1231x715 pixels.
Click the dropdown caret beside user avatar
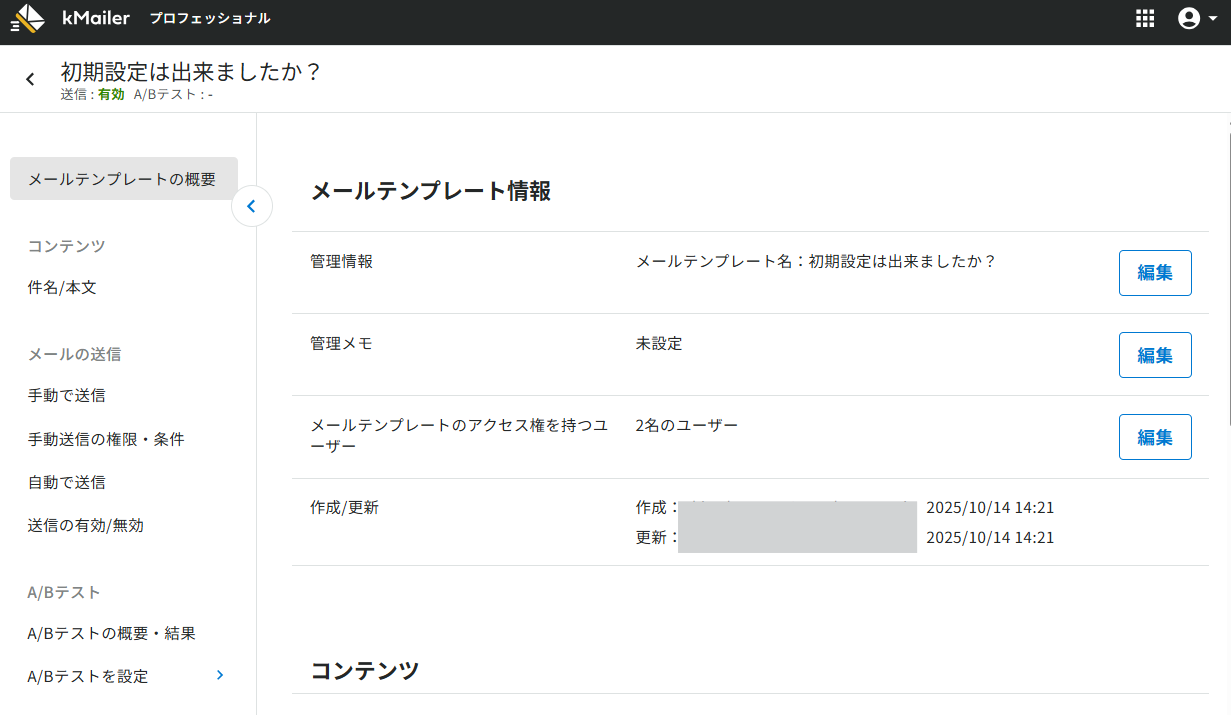tap(1212, 19)
